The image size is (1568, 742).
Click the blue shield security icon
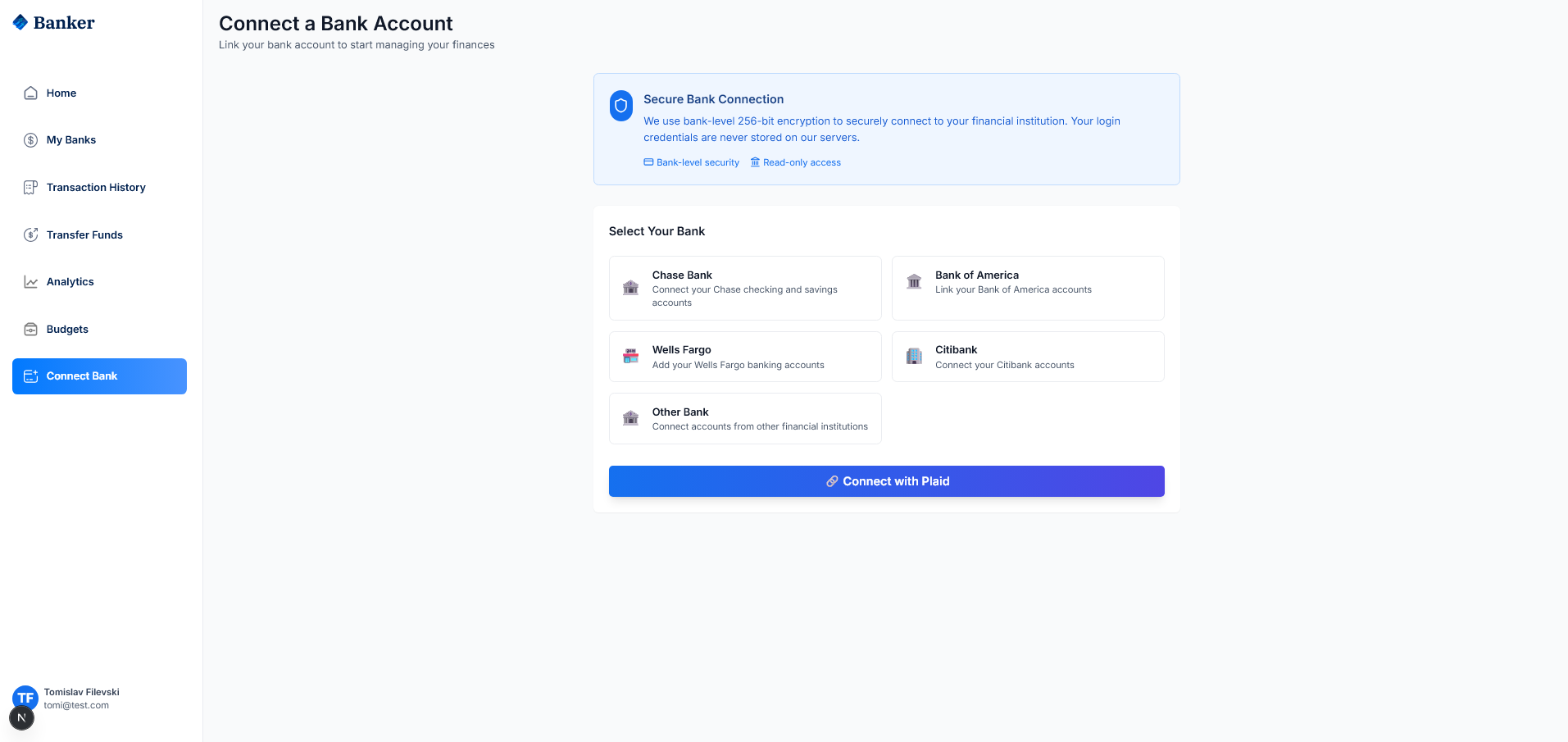click(620, 105)
